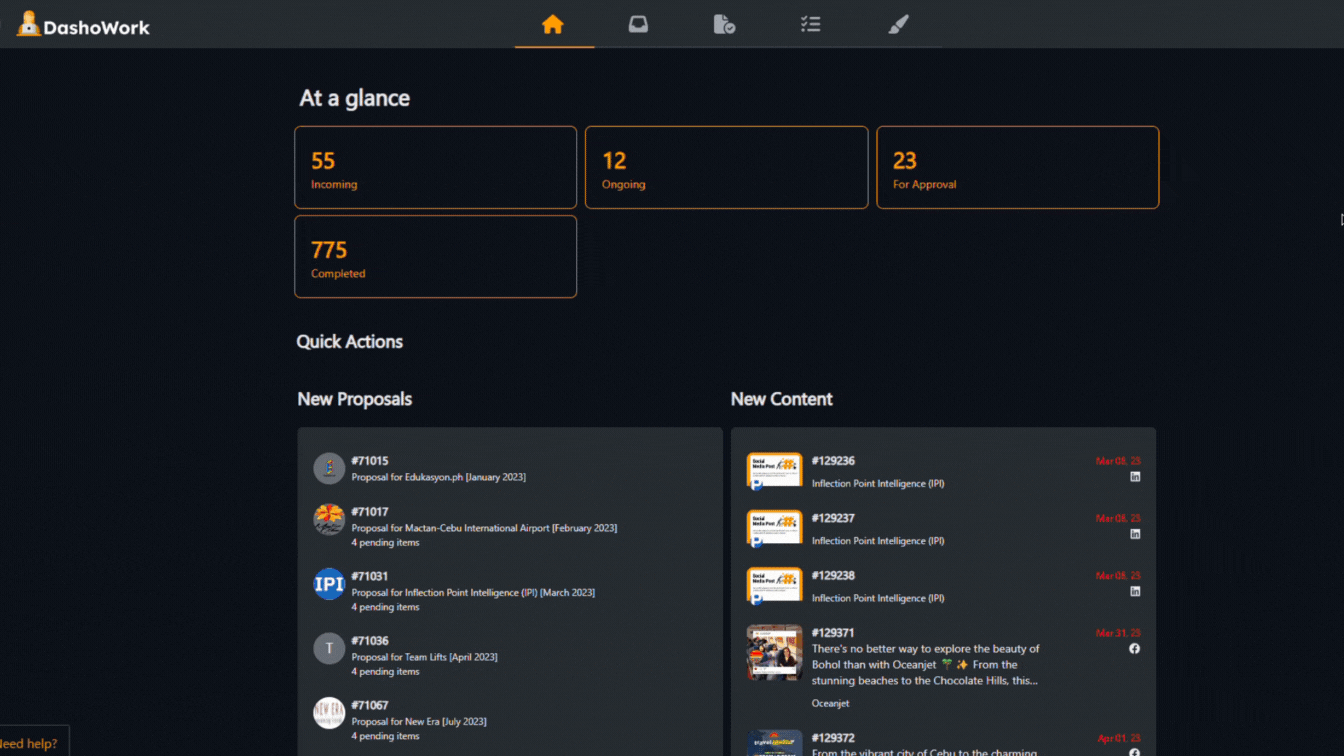The width and height of the screenshot is (1344, 756).
Task: Open proposal #71067 for New Era
Action: (510, 720)
